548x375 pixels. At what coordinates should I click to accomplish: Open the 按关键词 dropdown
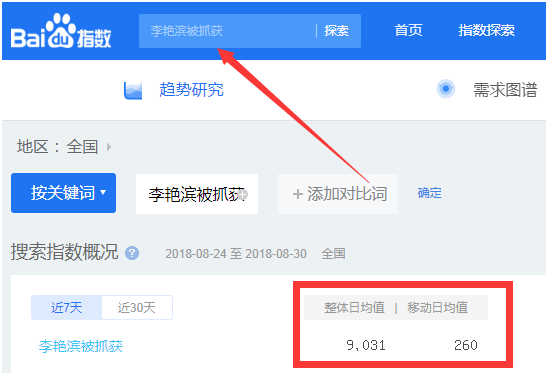point(64,193)
